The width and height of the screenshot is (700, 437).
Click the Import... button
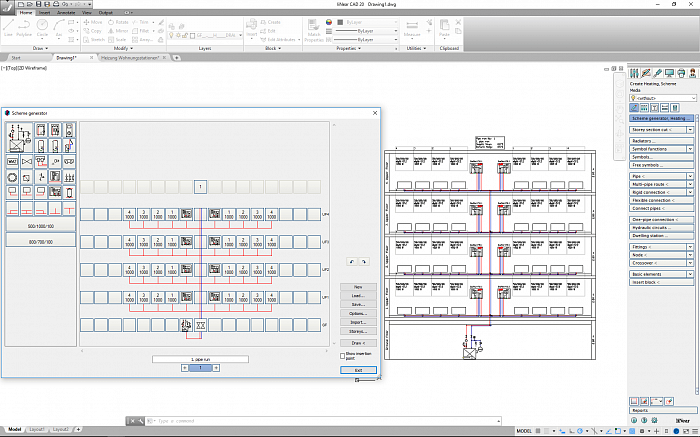click(x=358, y=322)
